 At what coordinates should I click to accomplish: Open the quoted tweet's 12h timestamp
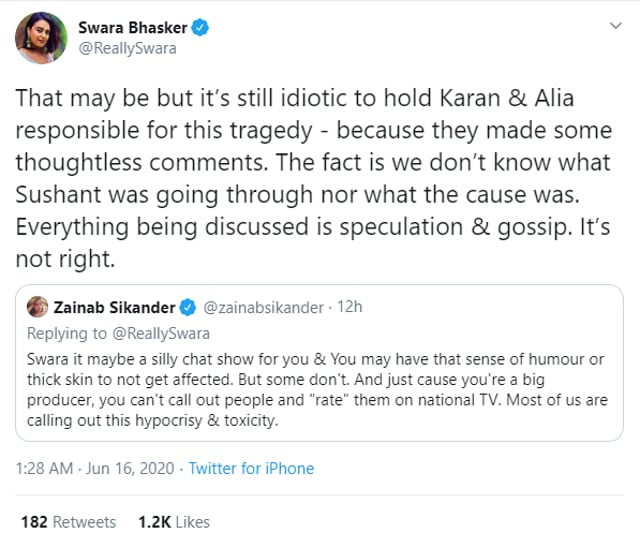(x=350, y=307)
